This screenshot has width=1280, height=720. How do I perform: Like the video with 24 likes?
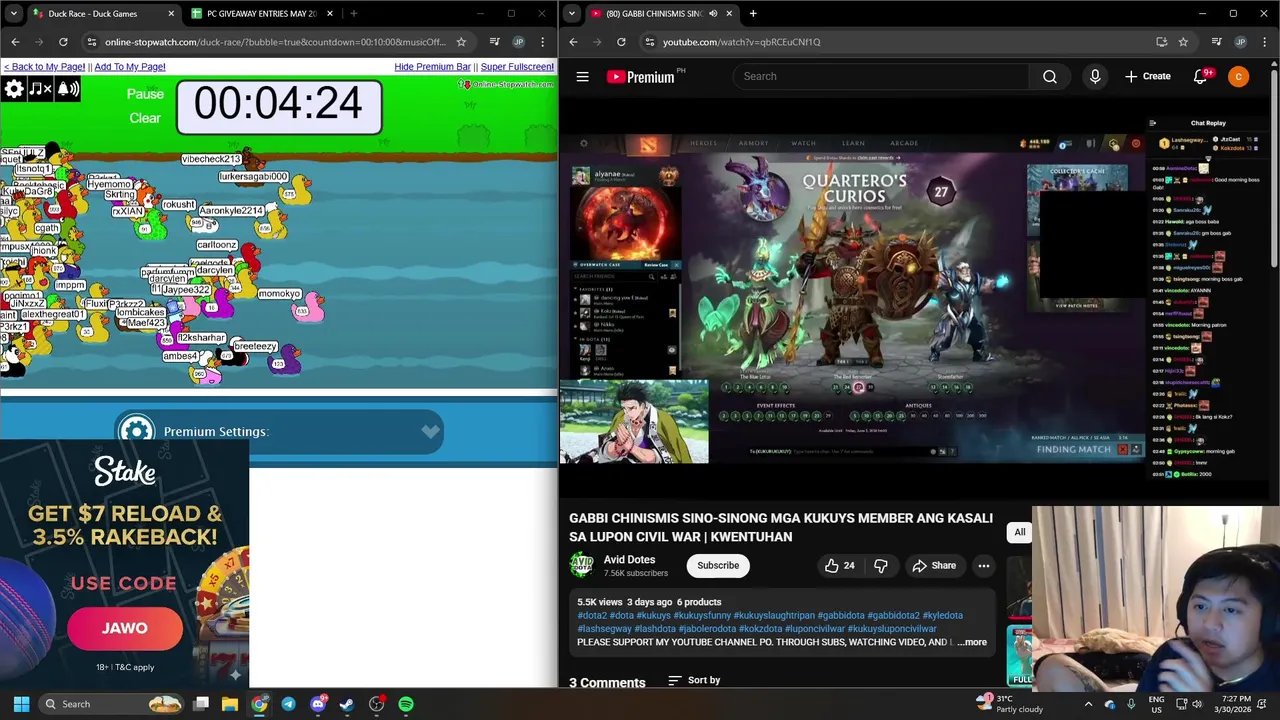click(839, 566)
